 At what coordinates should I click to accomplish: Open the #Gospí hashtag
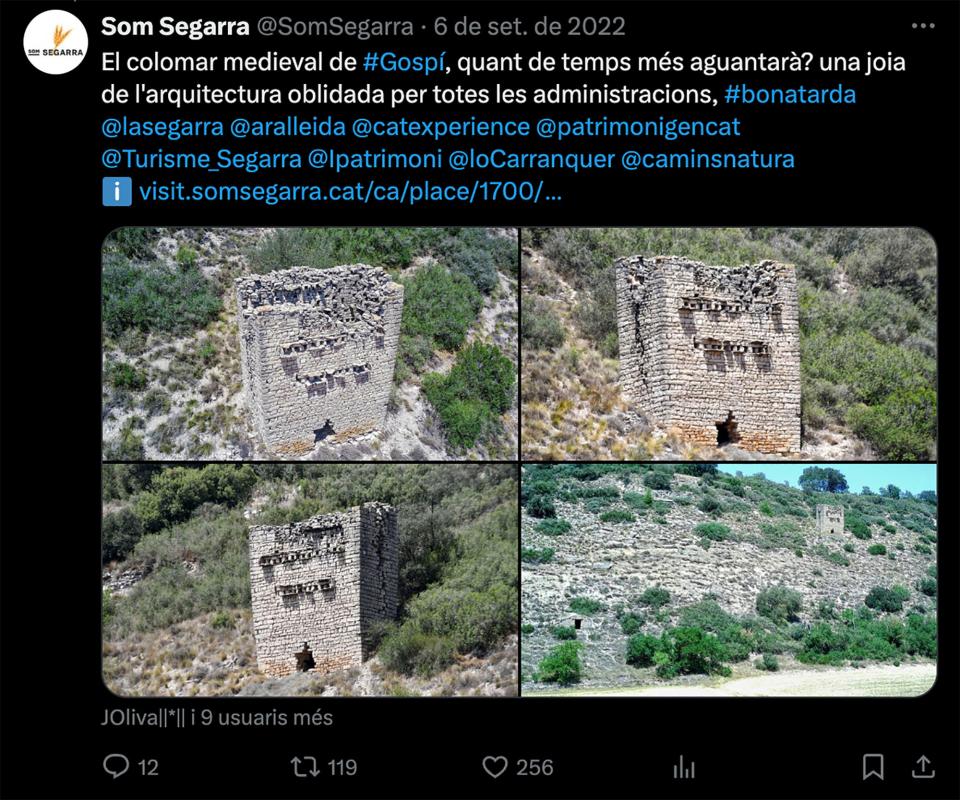[403, 62]
